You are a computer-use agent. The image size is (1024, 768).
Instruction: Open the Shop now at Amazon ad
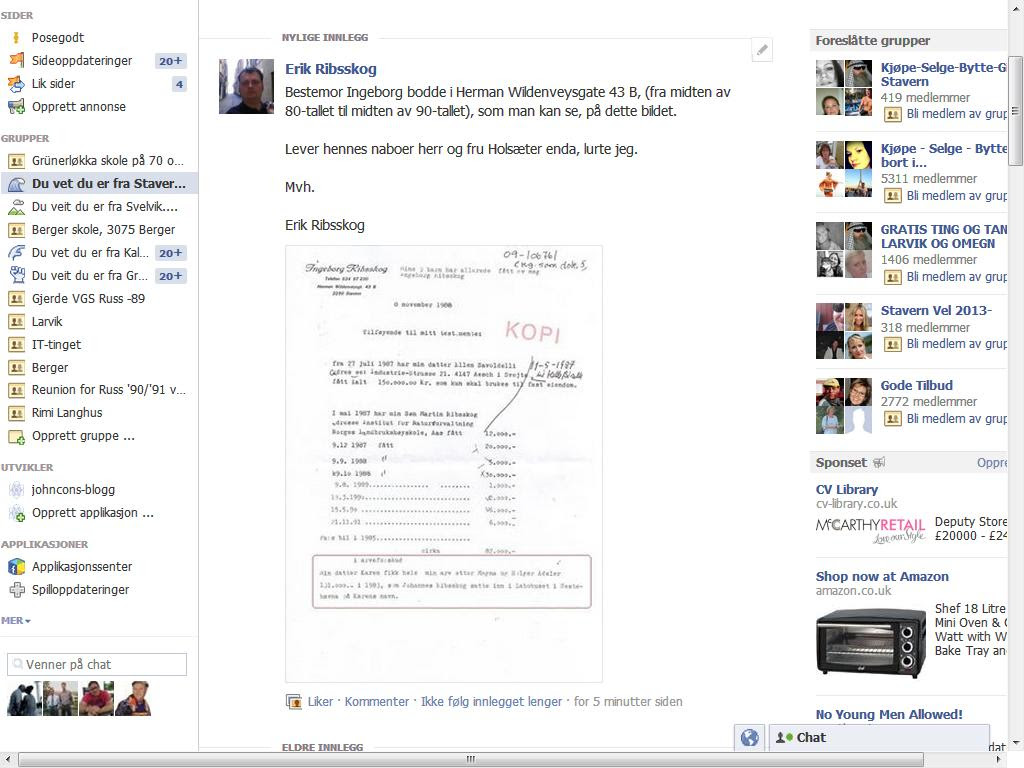tap(882, 576)
